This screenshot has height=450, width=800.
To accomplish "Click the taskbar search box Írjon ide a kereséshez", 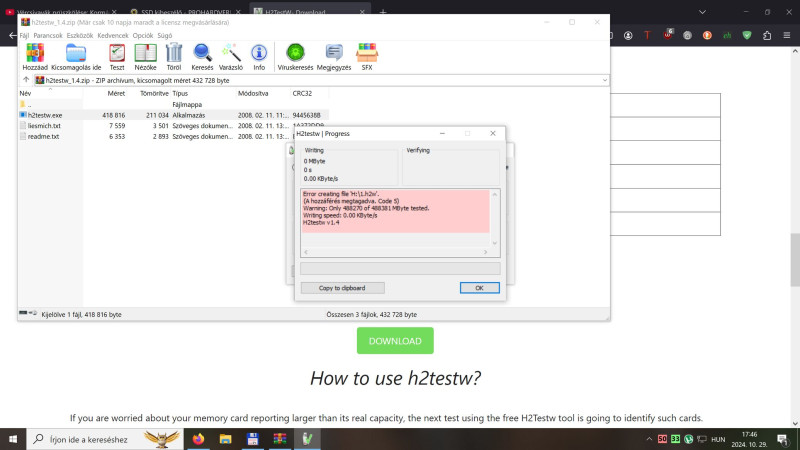I will (105, 439).
